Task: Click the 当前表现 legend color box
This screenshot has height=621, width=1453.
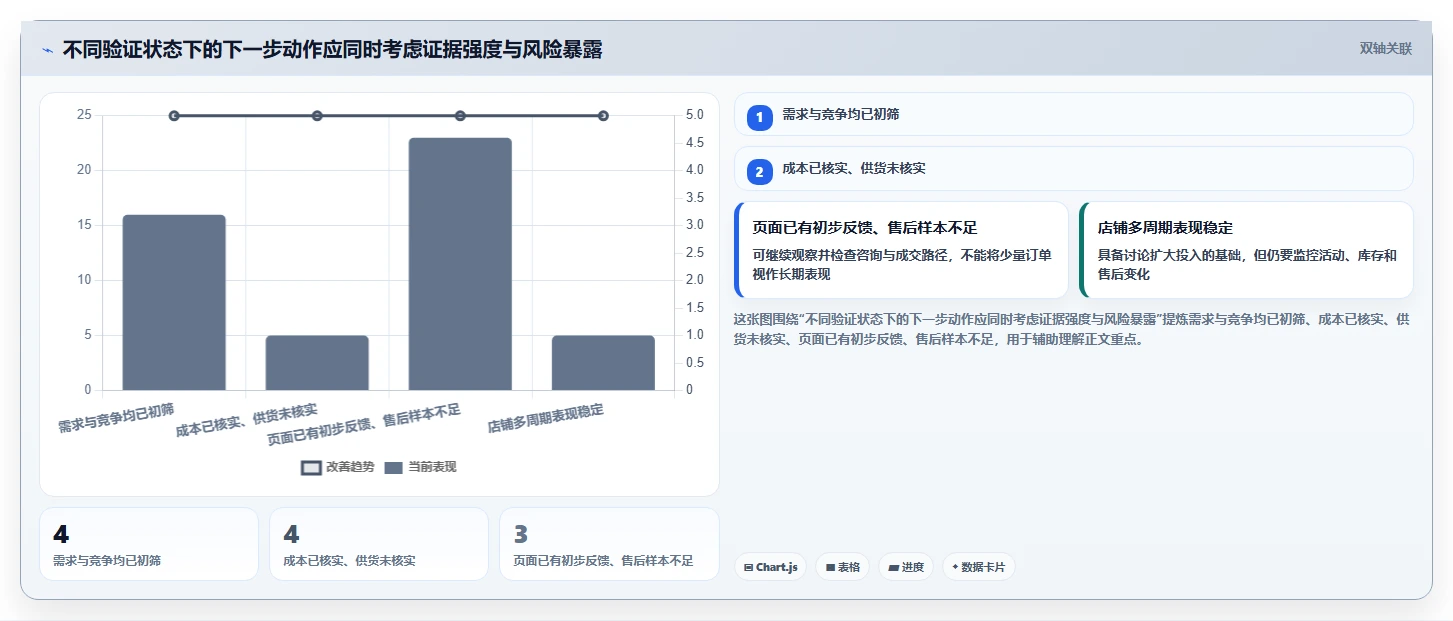Action: point(394,467)
